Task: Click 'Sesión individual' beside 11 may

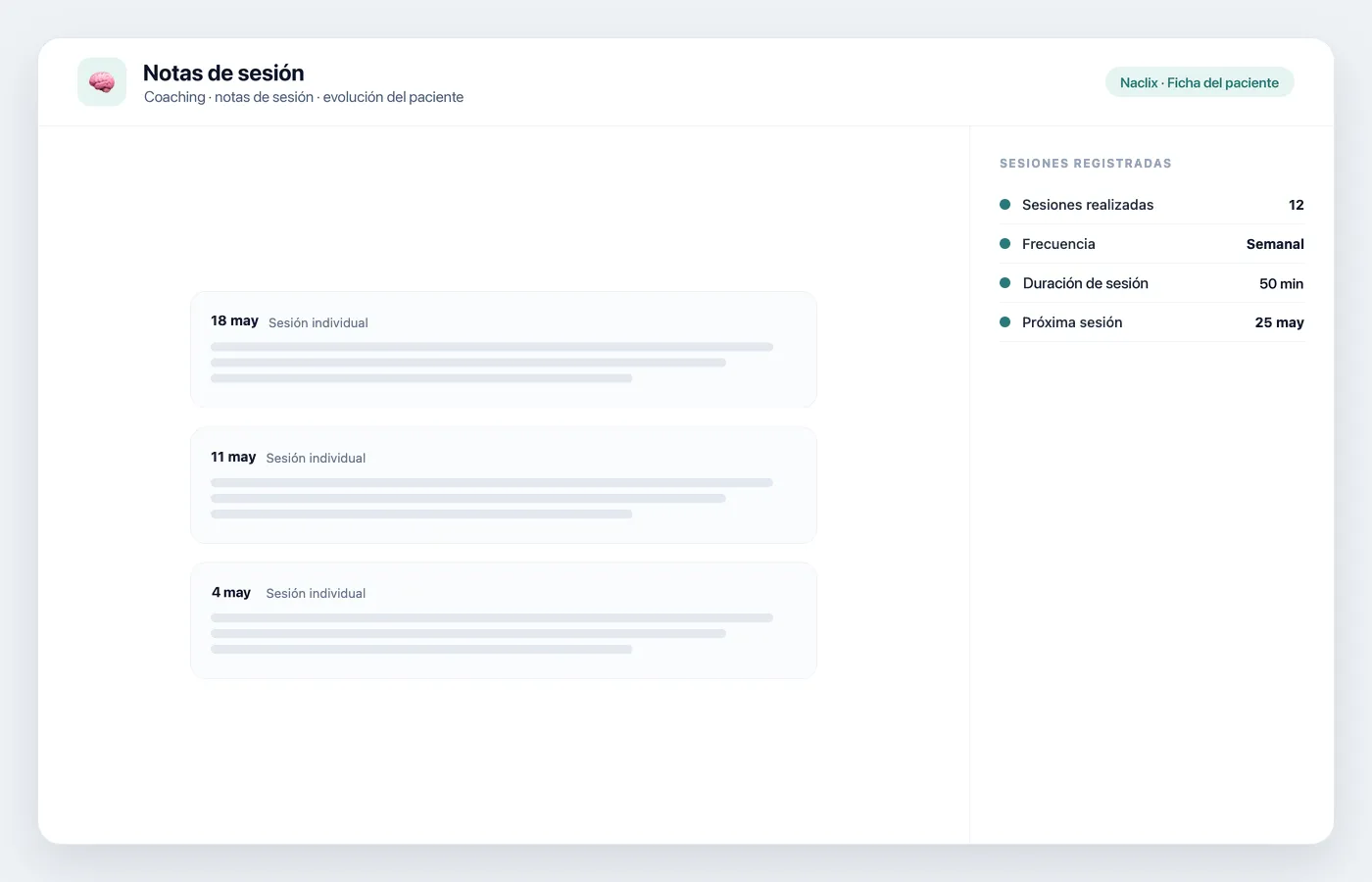Action: tap(316, 458)
